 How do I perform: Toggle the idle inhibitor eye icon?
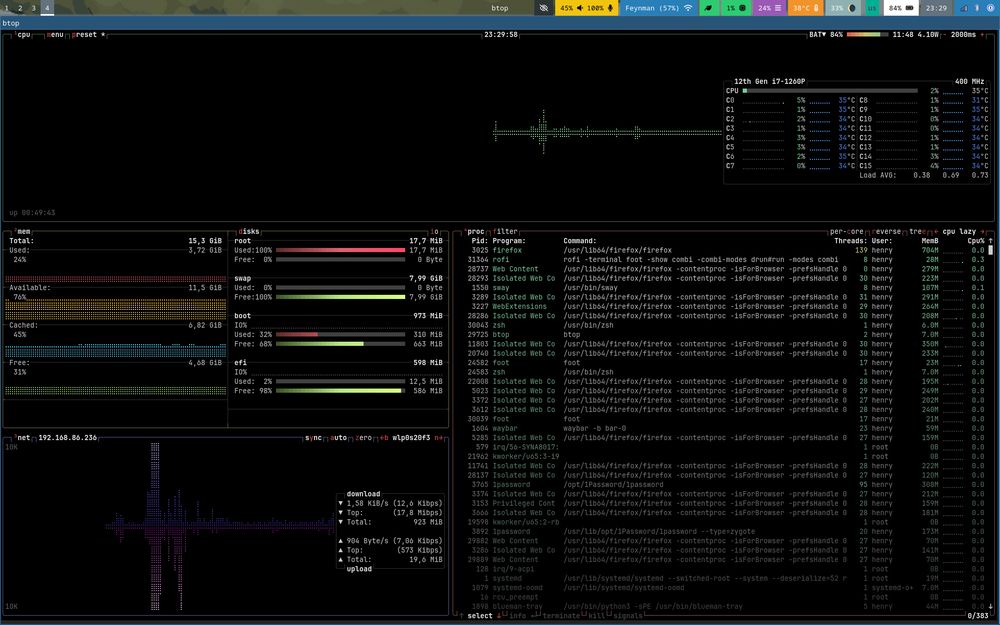pyautogui.click(x=543, y=8)
